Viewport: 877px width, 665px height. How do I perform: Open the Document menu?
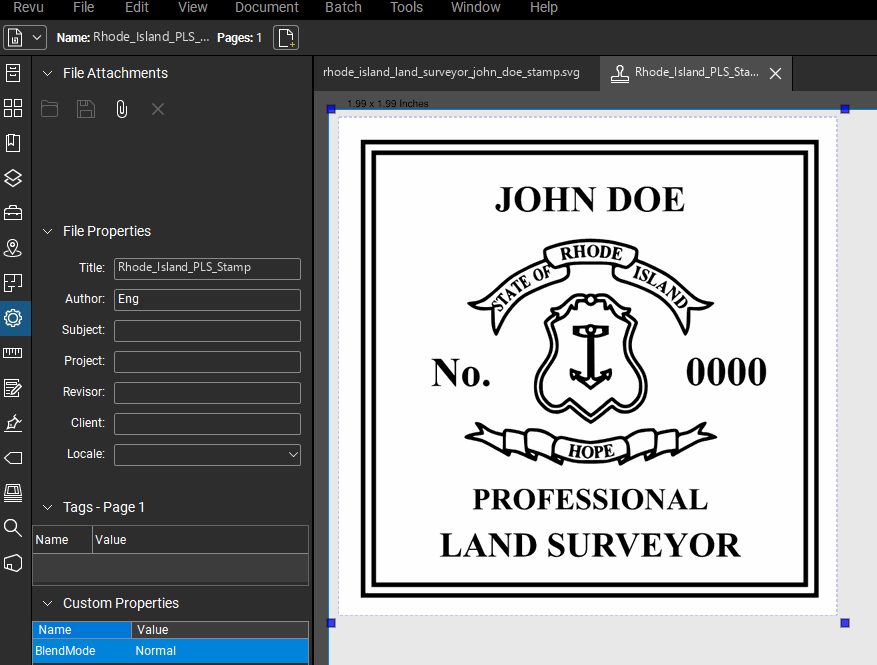(266, 7)
